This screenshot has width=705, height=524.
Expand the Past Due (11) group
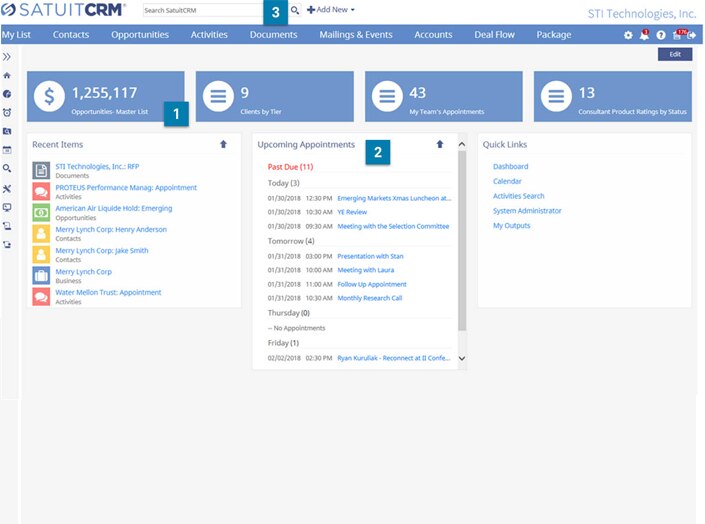click(290, 167)
